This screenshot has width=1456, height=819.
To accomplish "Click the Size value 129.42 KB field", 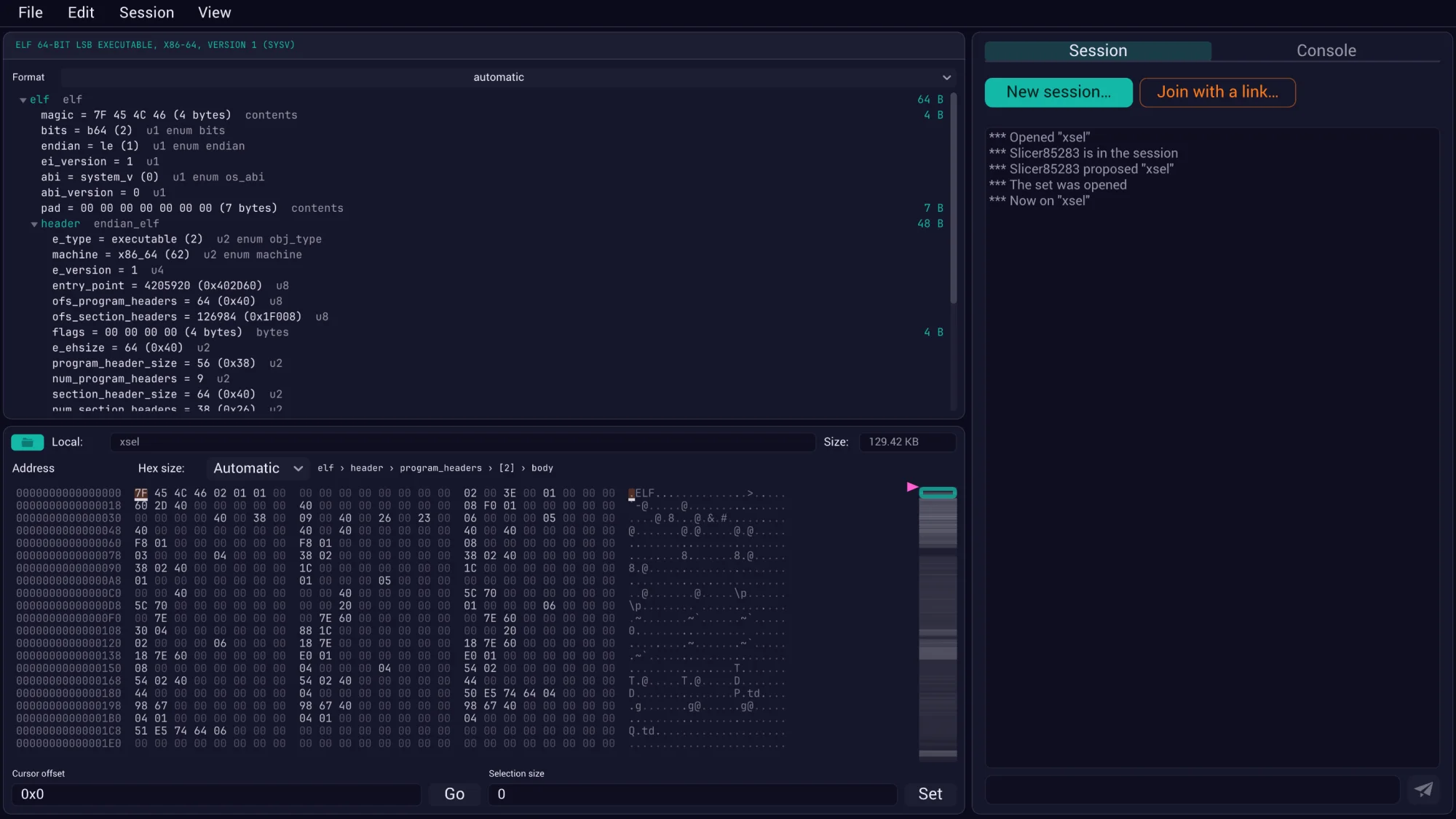I will pos(907,442).
